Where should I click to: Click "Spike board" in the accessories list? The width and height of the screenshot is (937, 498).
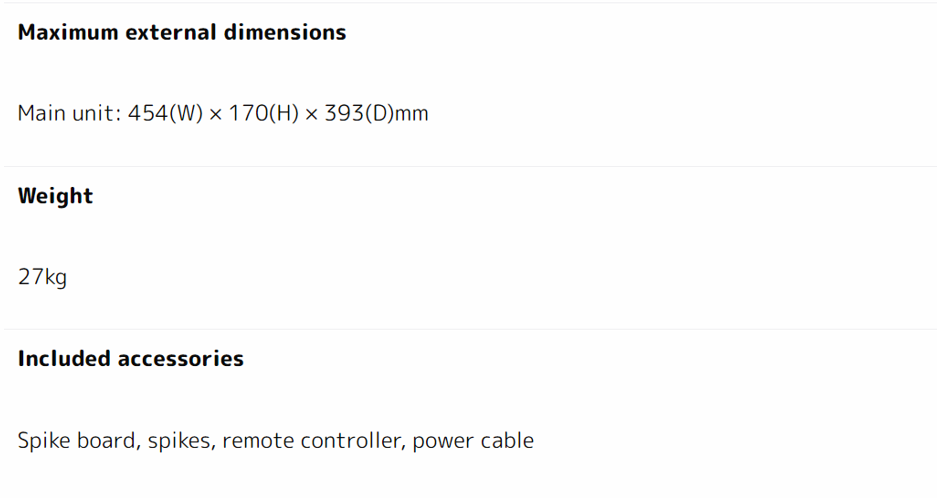[77, 441]
